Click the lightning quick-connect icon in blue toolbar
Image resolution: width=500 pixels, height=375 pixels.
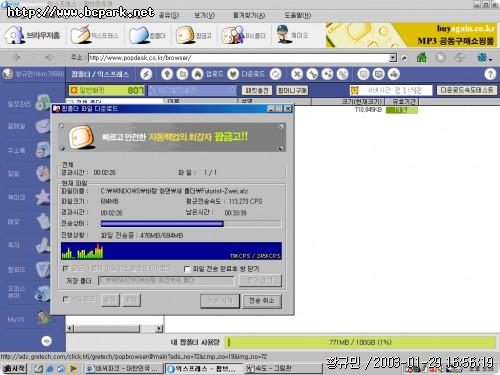tap(146, 74)
